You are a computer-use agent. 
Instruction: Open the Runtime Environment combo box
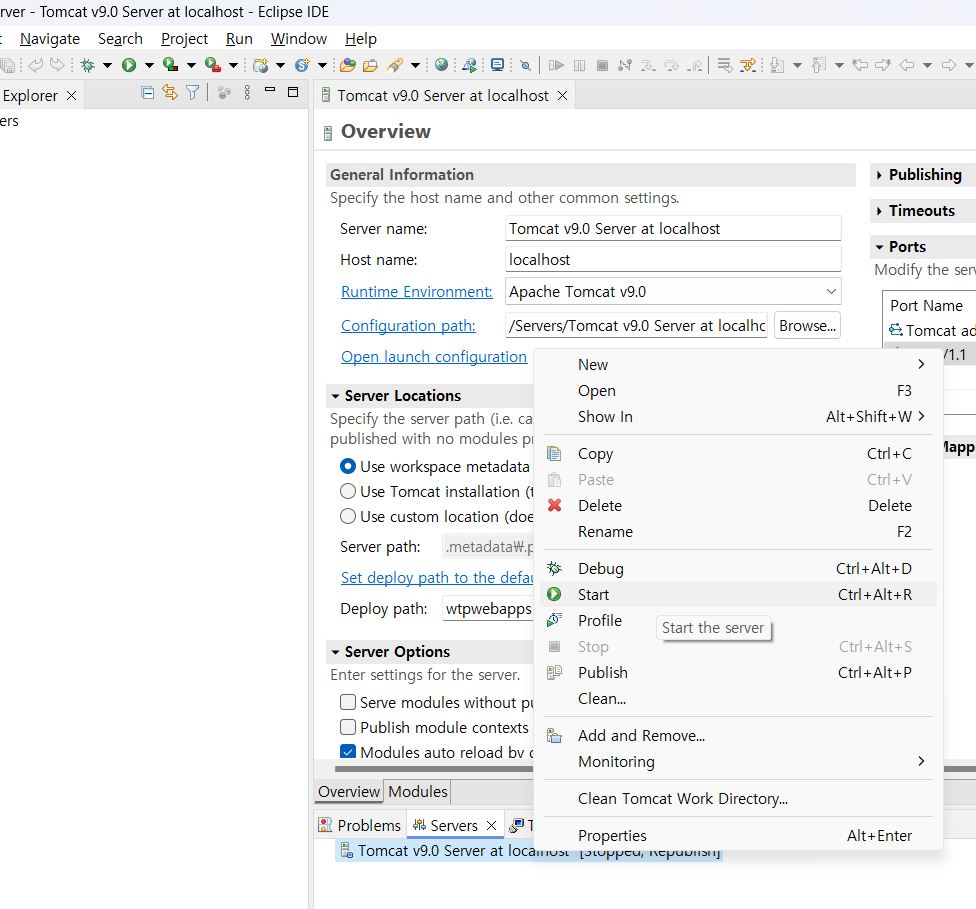click(673, 291)
